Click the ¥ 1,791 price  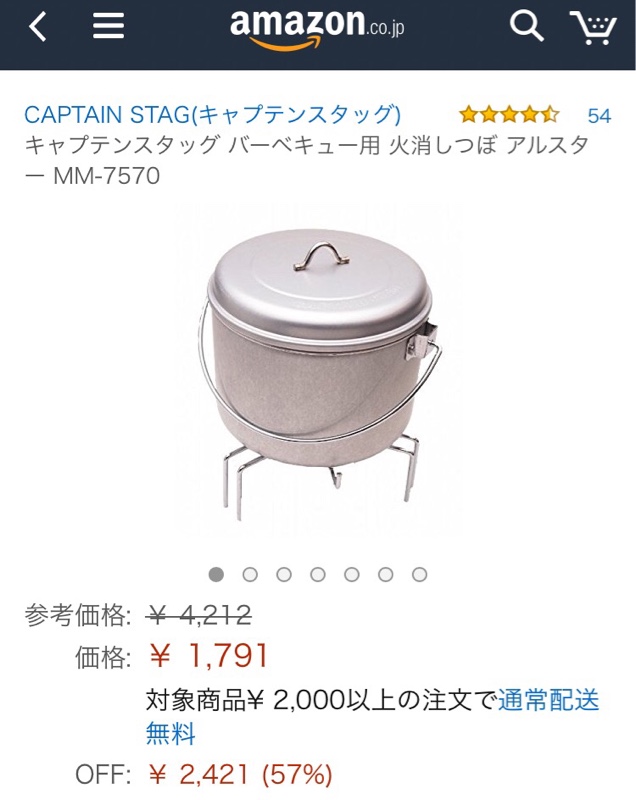tap(209, 656)
